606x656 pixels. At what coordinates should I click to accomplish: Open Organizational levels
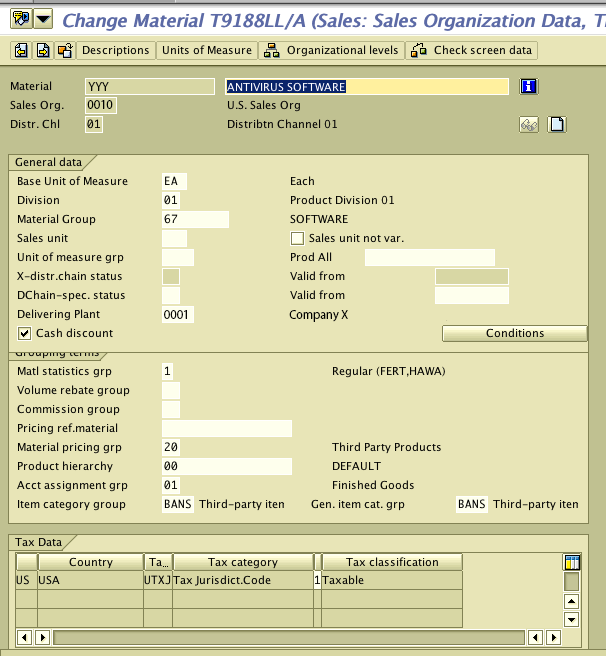tap(331, 51)
